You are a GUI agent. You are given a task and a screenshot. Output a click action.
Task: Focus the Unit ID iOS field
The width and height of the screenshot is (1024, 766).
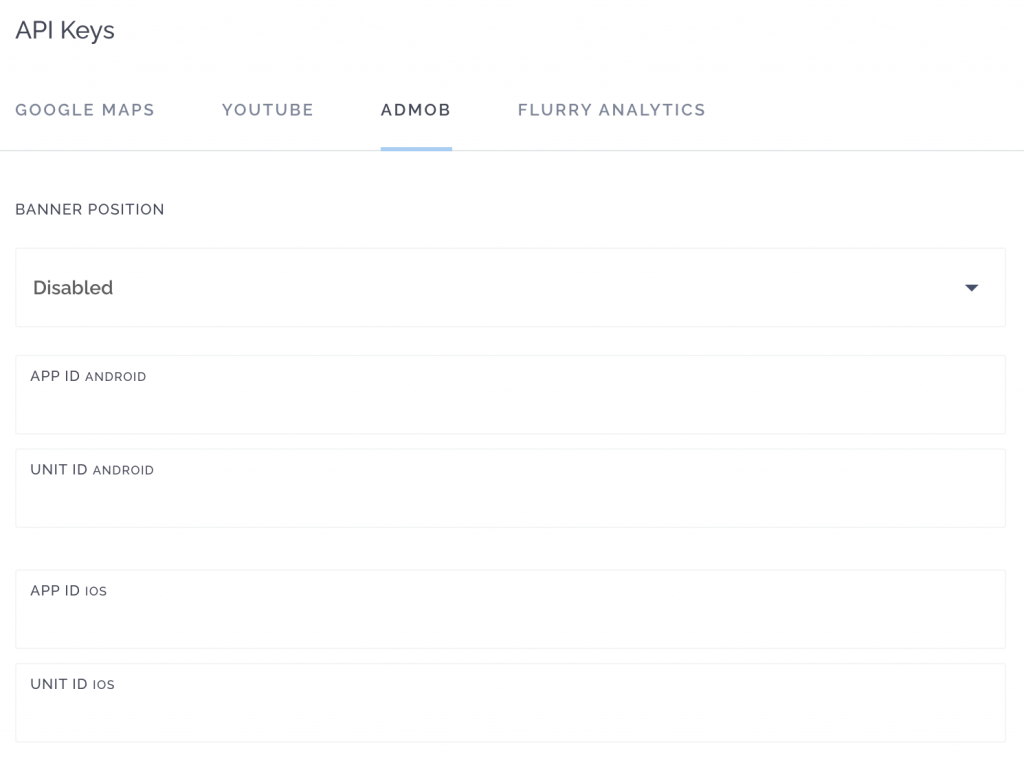tap(510, 703)
